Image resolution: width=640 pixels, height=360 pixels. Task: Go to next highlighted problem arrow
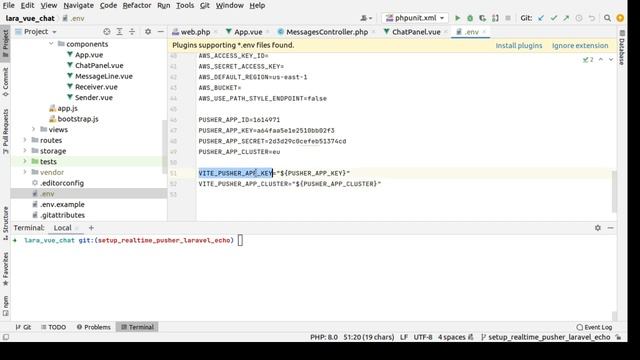click(611, 60)
